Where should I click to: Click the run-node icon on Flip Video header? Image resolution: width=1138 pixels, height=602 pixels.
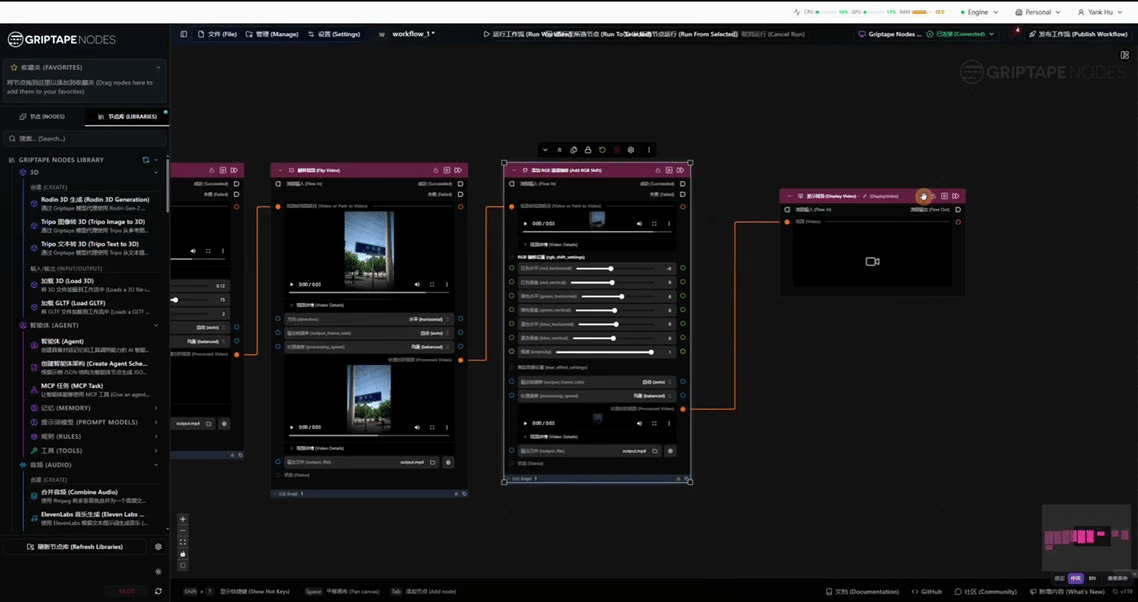(447, 171)
